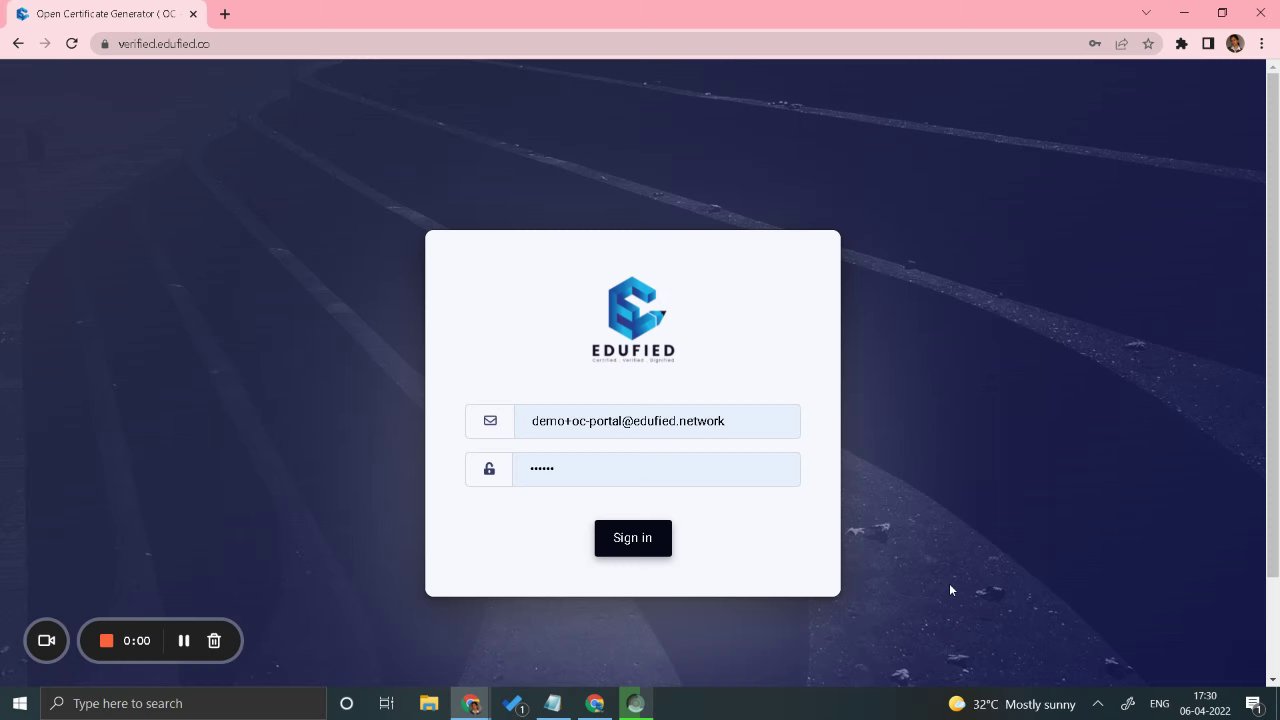Viewport: 1280px width, 720px height.
Task: Click the page vertical scrollbar
Action: click(1273, 325)
